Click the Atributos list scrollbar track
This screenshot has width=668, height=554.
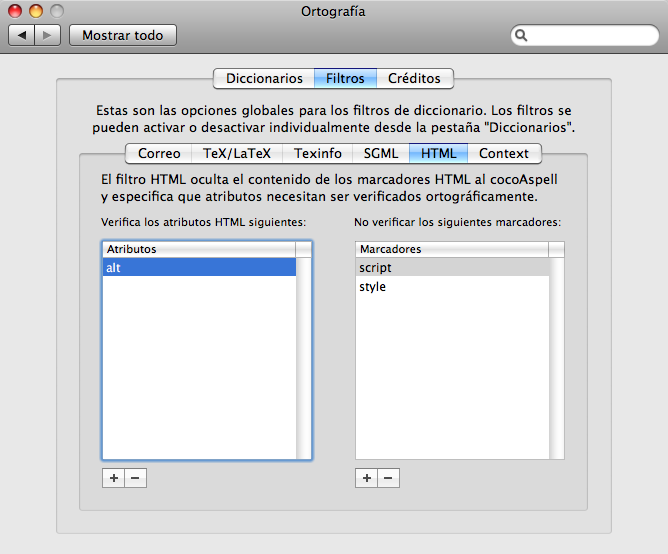click(x=303, y=358)
